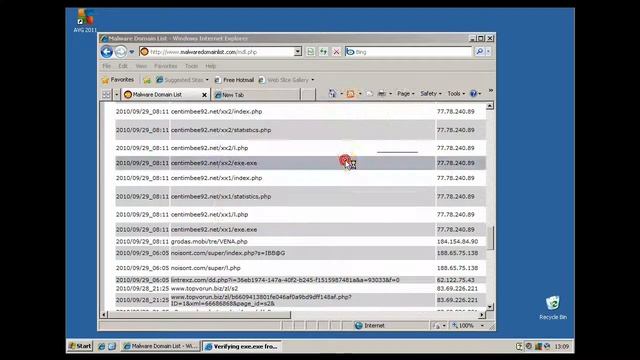Image resolution: width=640 pixels, height=360 pixels.
Task: Open the Favorites menu
Action: tap(166, 66)
